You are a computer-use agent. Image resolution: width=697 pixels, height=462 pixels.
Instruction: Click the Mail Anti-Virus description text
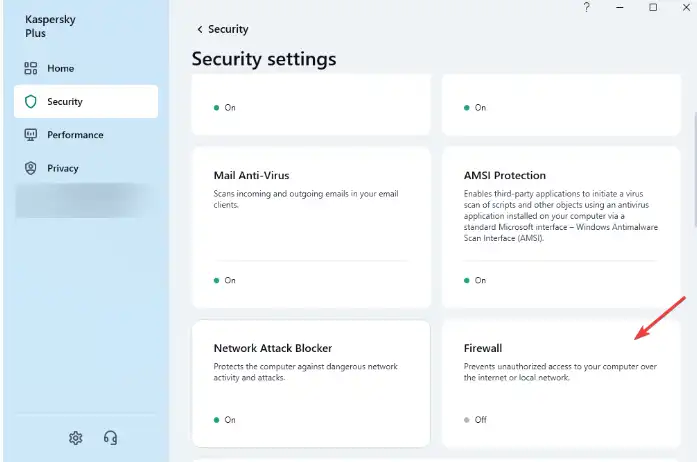pos(306,199)
